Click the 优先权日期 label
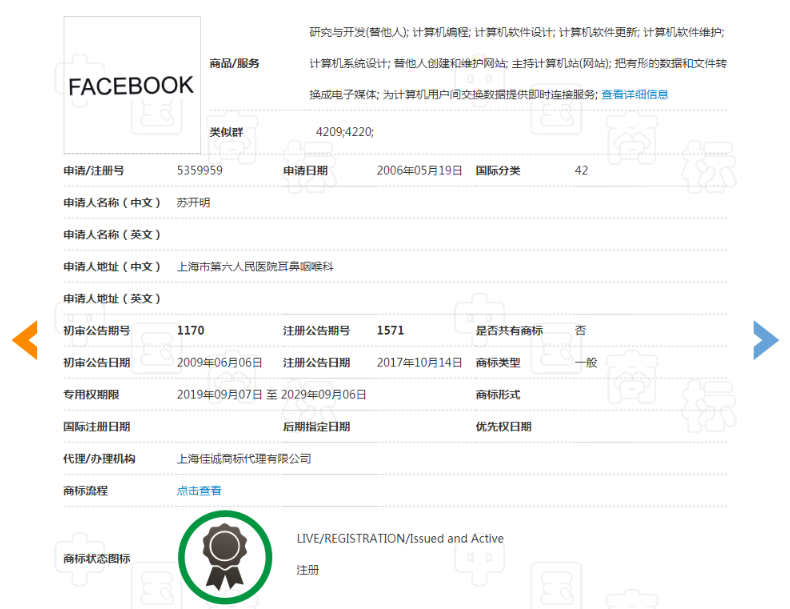Screen dimensions: 790x609 (503, 427)
